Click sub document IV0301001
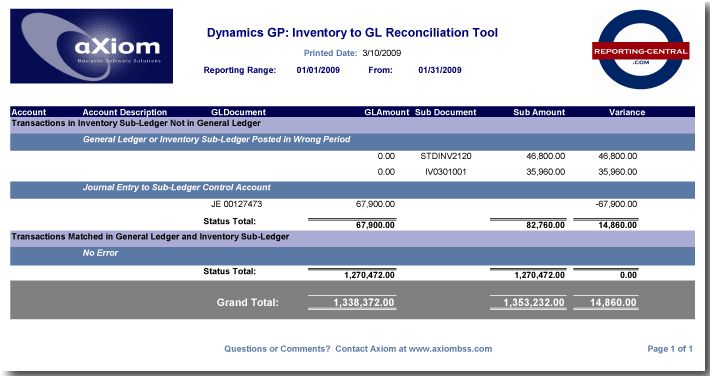Screen dimensions: 712x378 pos(445,172)
